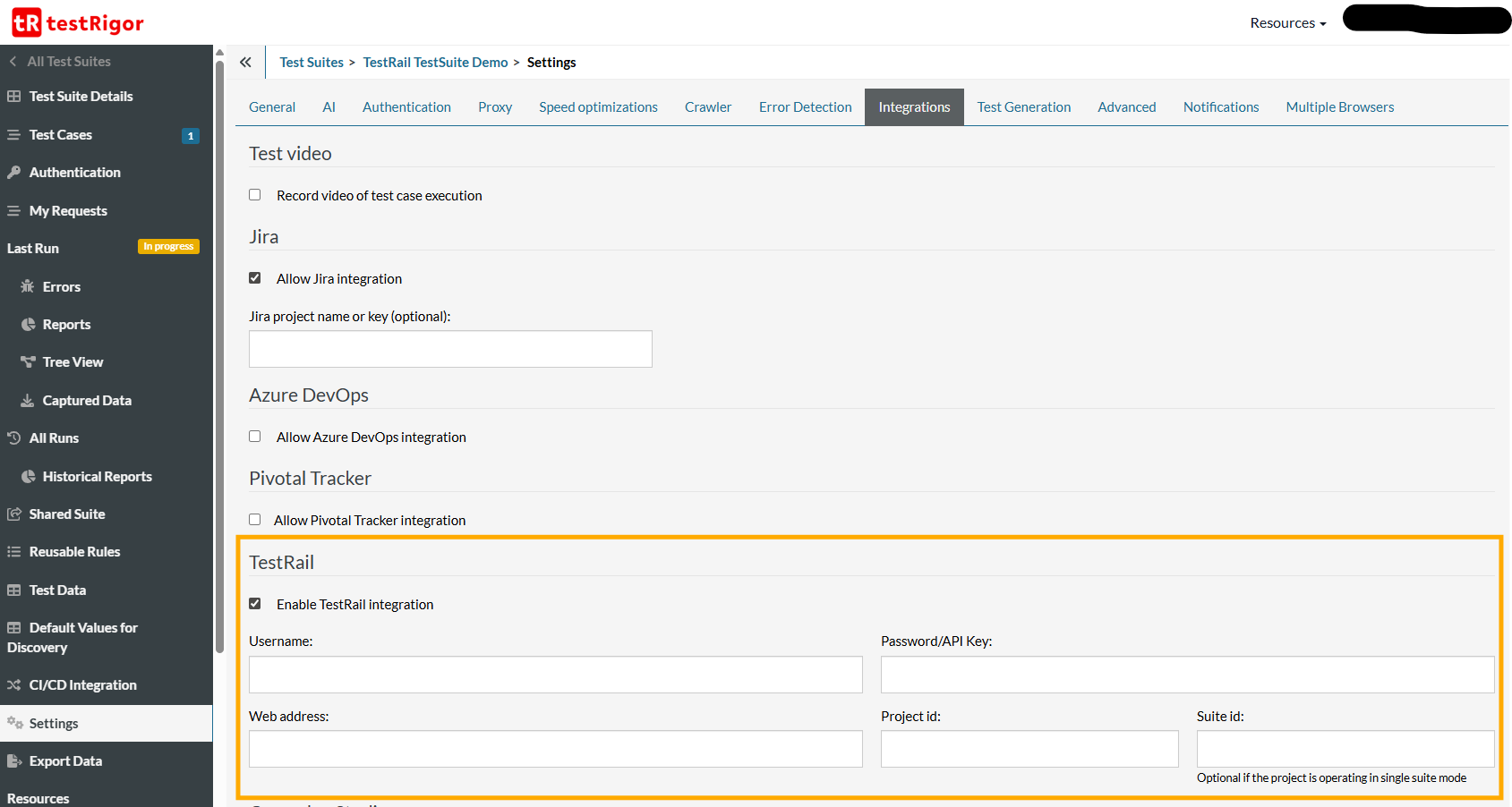Click the CI/CD Integration shuffle icon
This screenshot has height=807, width=1512.
tap(14, 685)
